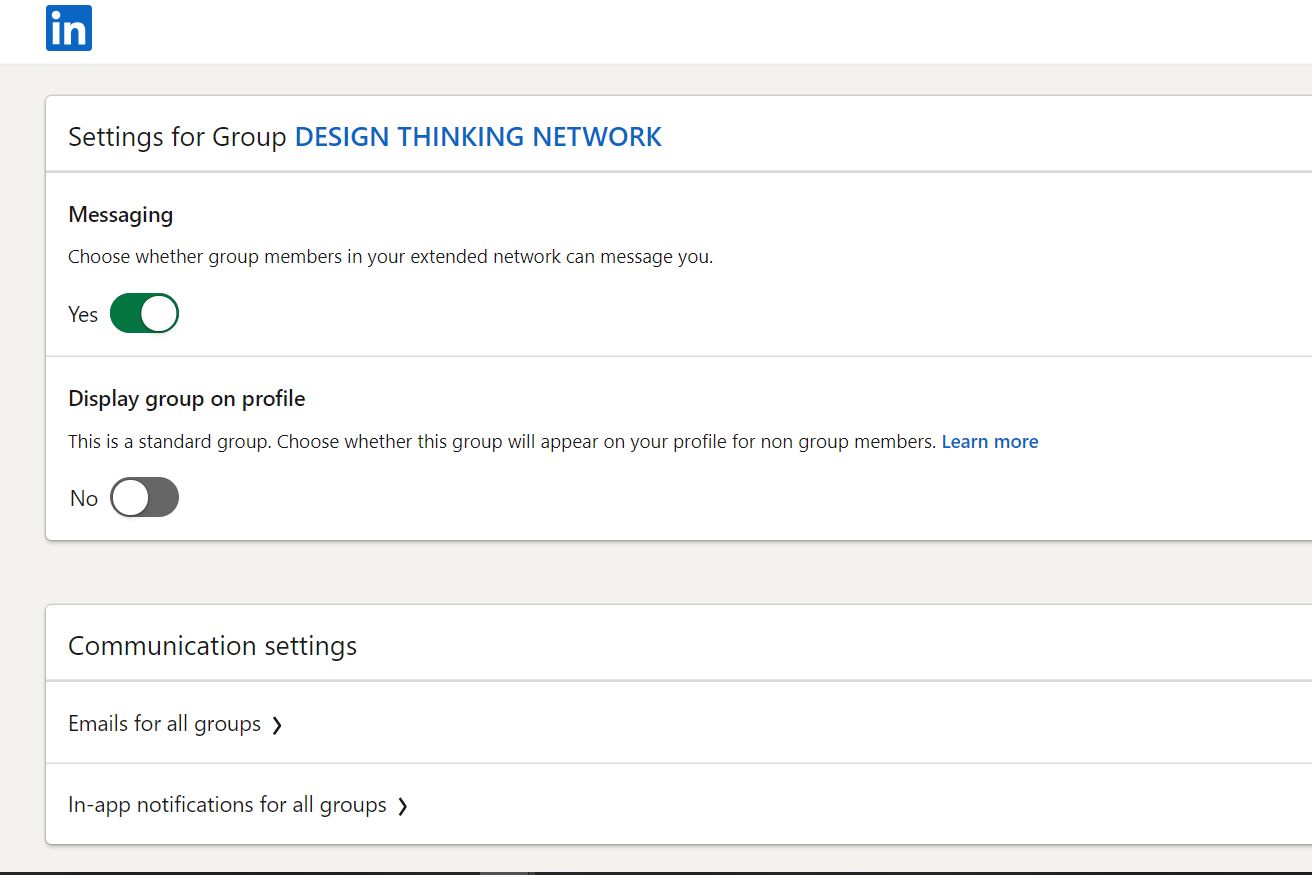Select the Communication settings heading

[x=212, y=645]
